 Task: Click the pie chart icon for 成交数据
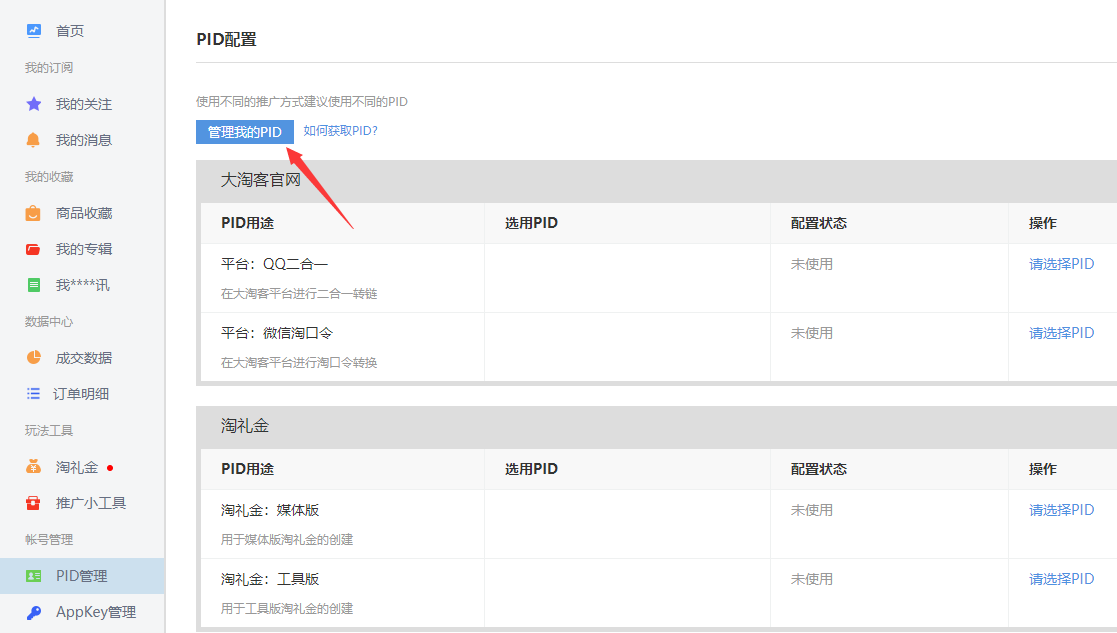(34, 358)
